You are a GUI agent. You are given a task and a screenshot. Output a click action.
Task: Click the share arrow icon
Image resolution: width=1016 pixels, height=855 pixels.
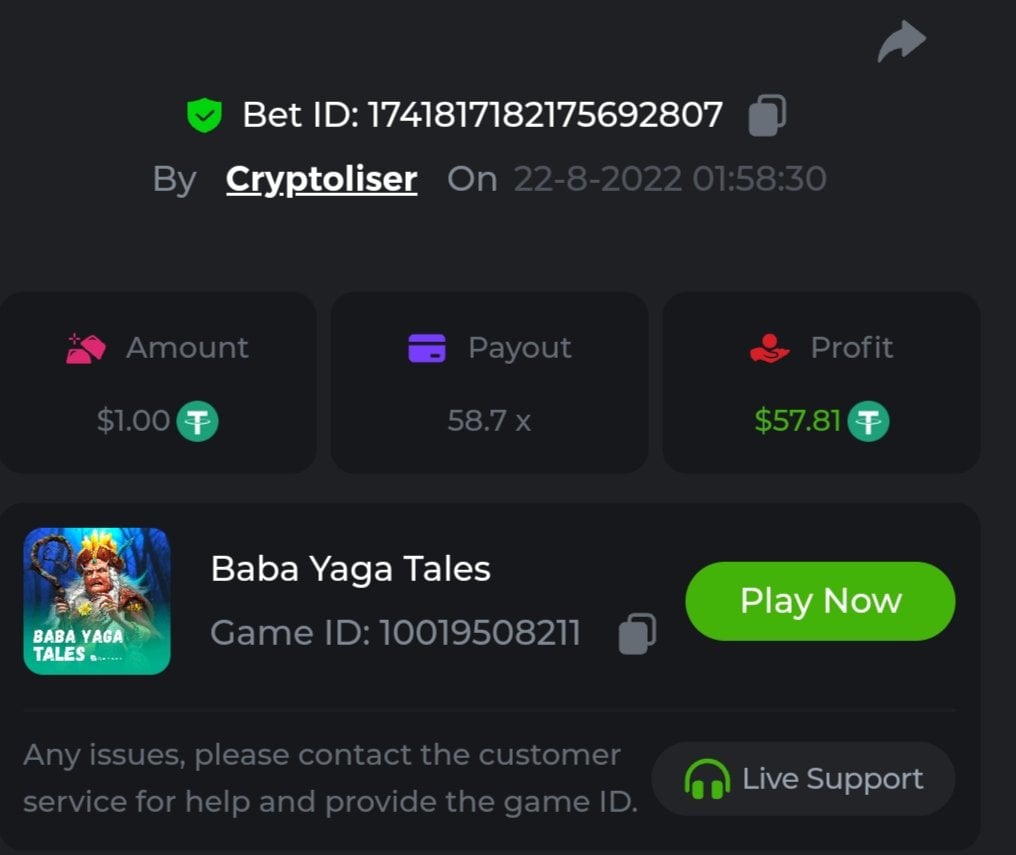coord(901,43)
